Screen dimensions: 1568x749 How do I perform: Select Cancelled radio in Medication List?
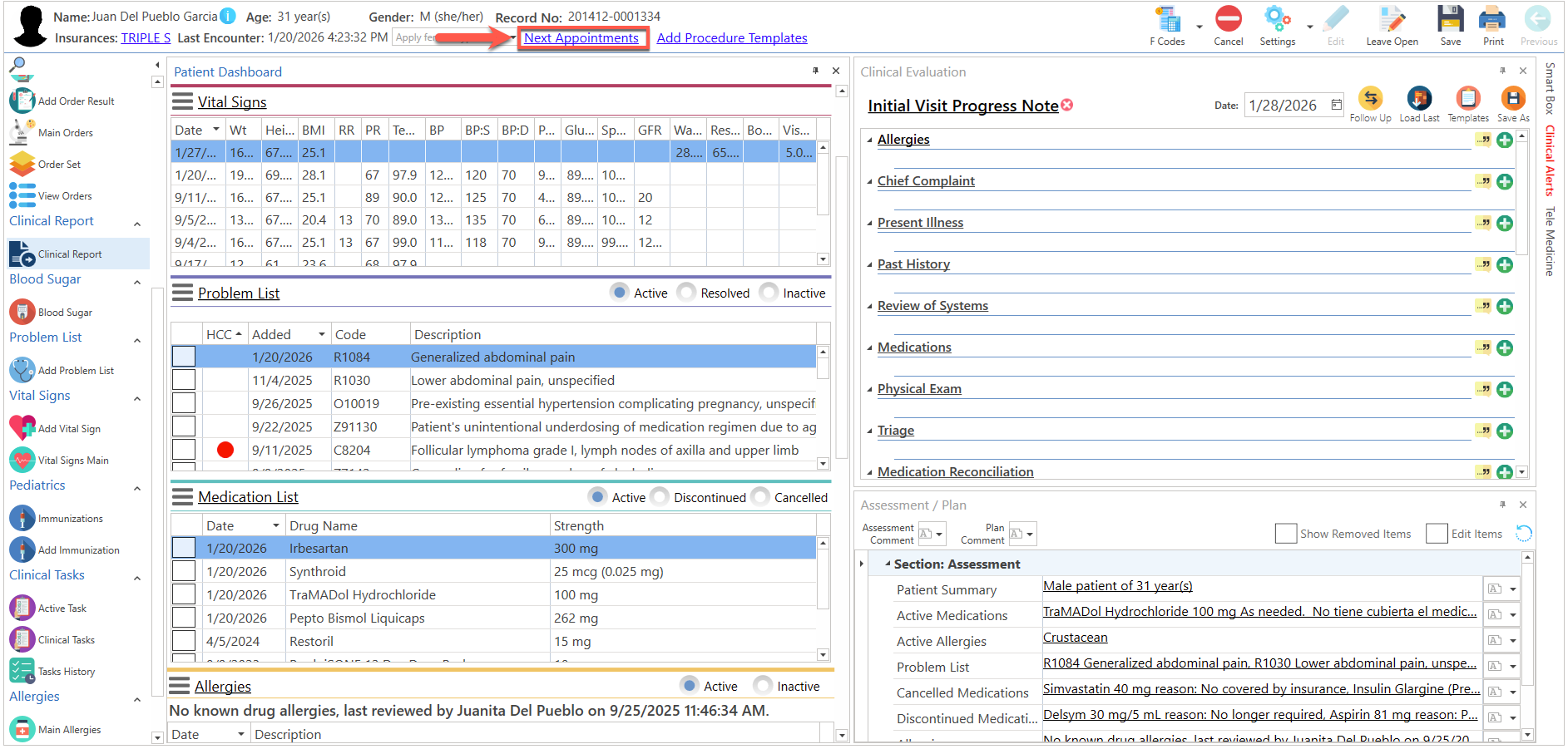(x=760, y=497)
